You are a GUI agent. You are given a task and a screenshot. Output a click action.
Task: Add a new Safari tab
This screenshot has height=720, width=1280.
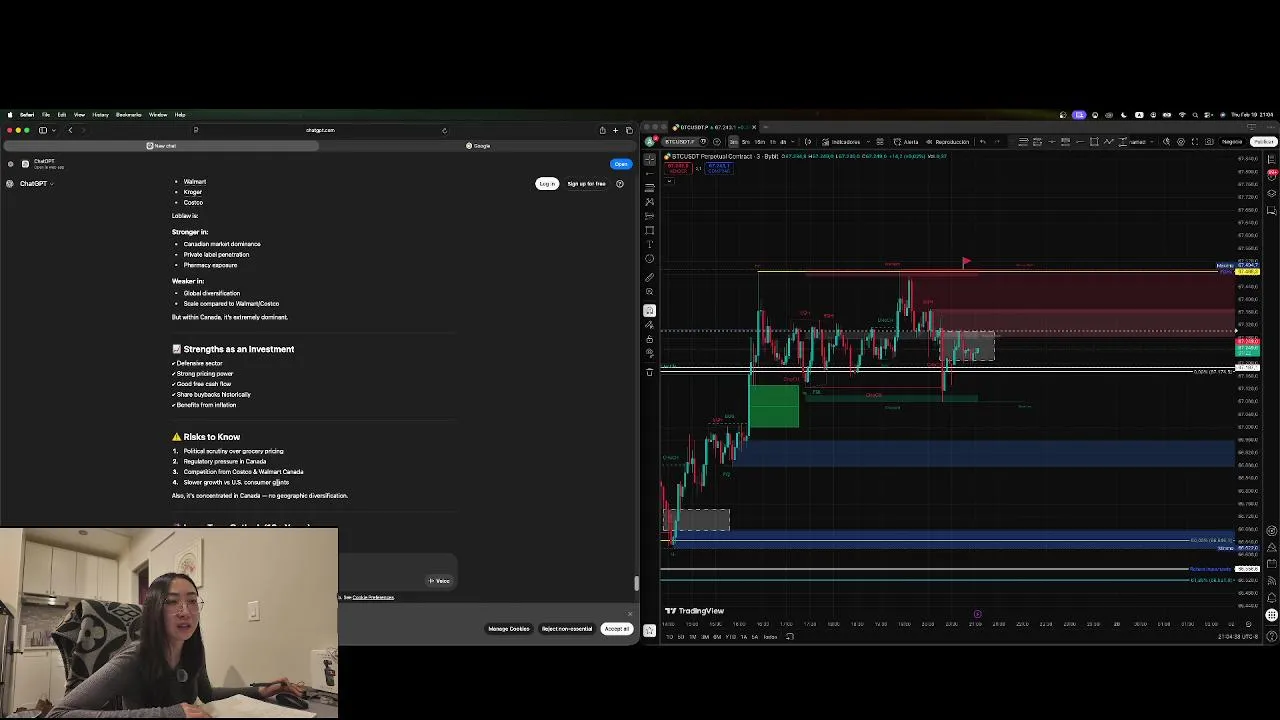click(x=615, y=130)
